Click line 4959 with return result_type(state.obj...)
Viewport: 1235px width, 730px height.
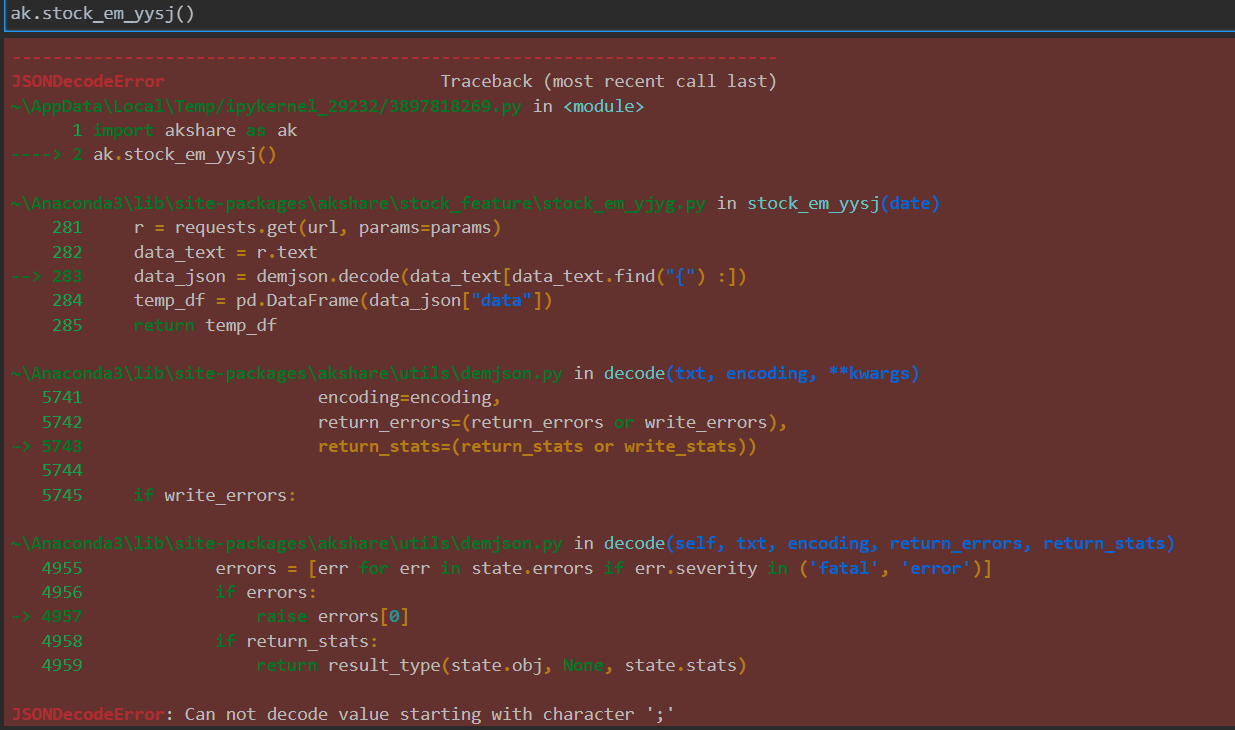pyautogui.click(x=394, y=666)
